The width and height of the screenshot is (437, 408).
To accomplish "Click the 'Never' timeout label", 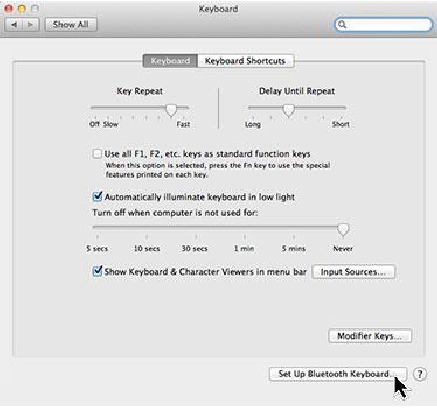I will (343, 249).
